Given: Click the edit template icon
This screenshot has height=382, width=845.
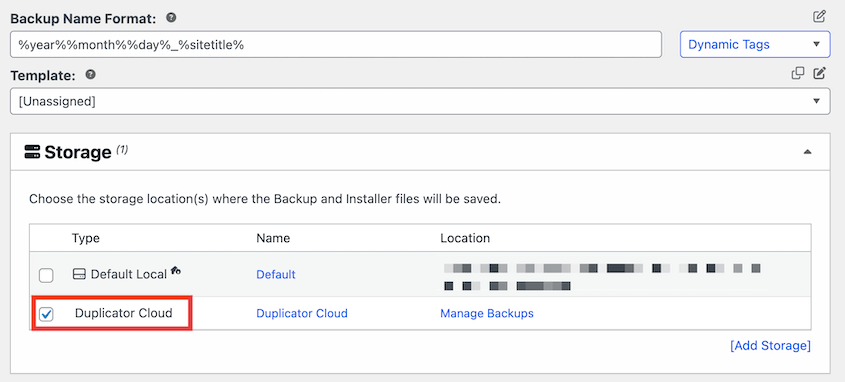Looking at the screenshot, I should click(820, 73).
